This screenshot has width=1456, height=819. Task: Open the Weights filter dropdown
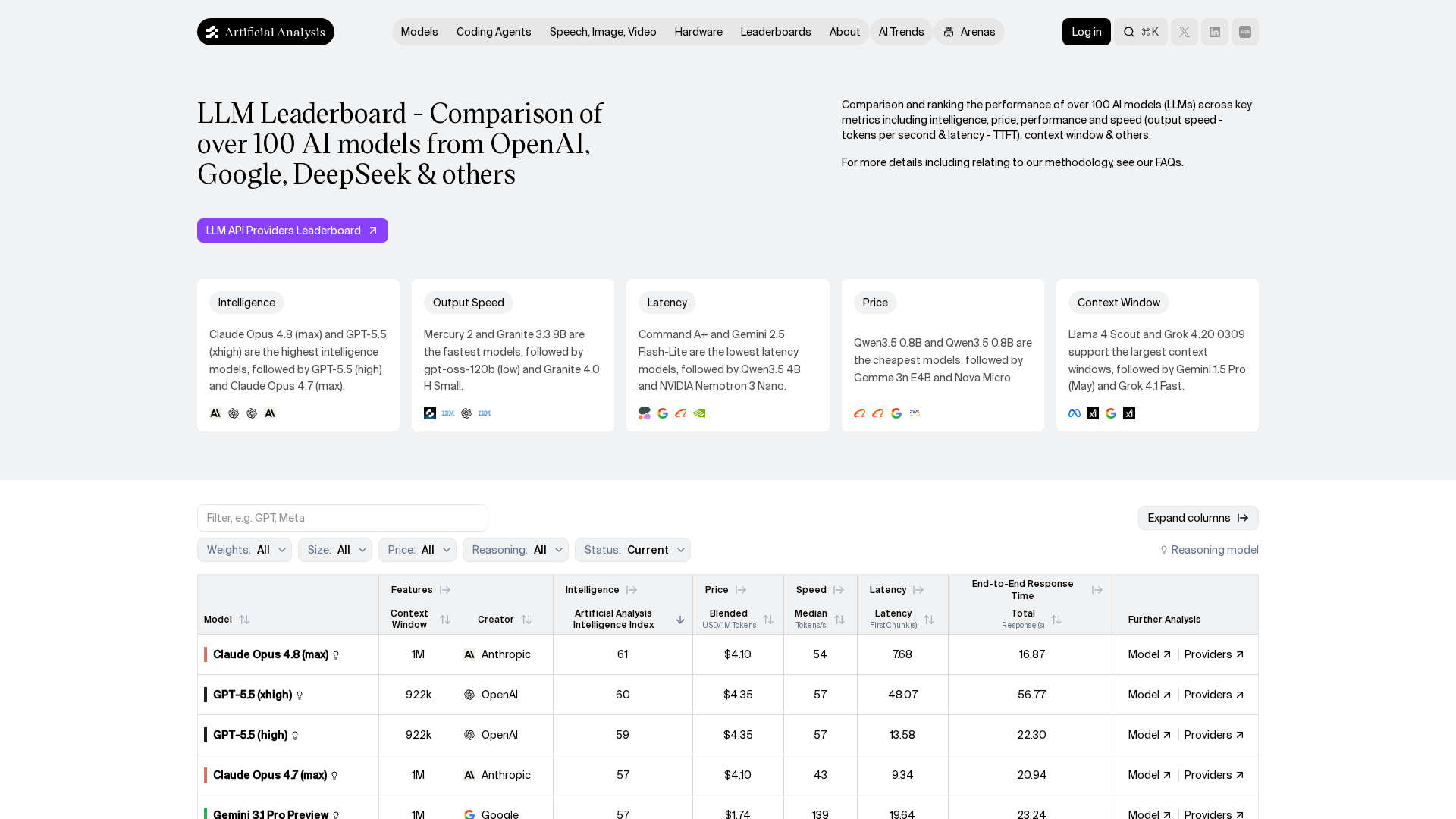(244, 550)
